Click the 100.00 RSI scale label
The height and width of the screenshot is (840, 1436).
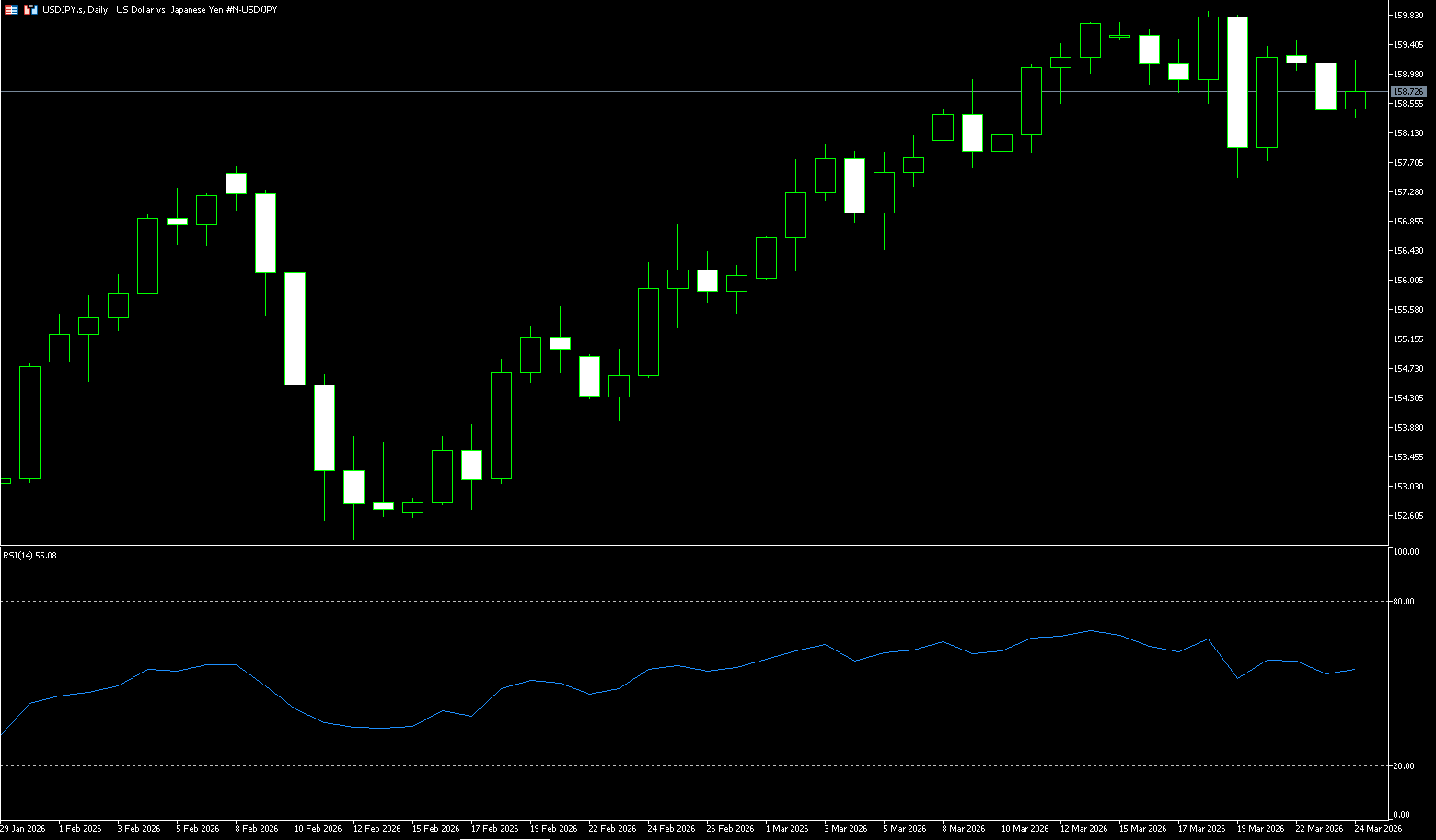[1406, 552]
